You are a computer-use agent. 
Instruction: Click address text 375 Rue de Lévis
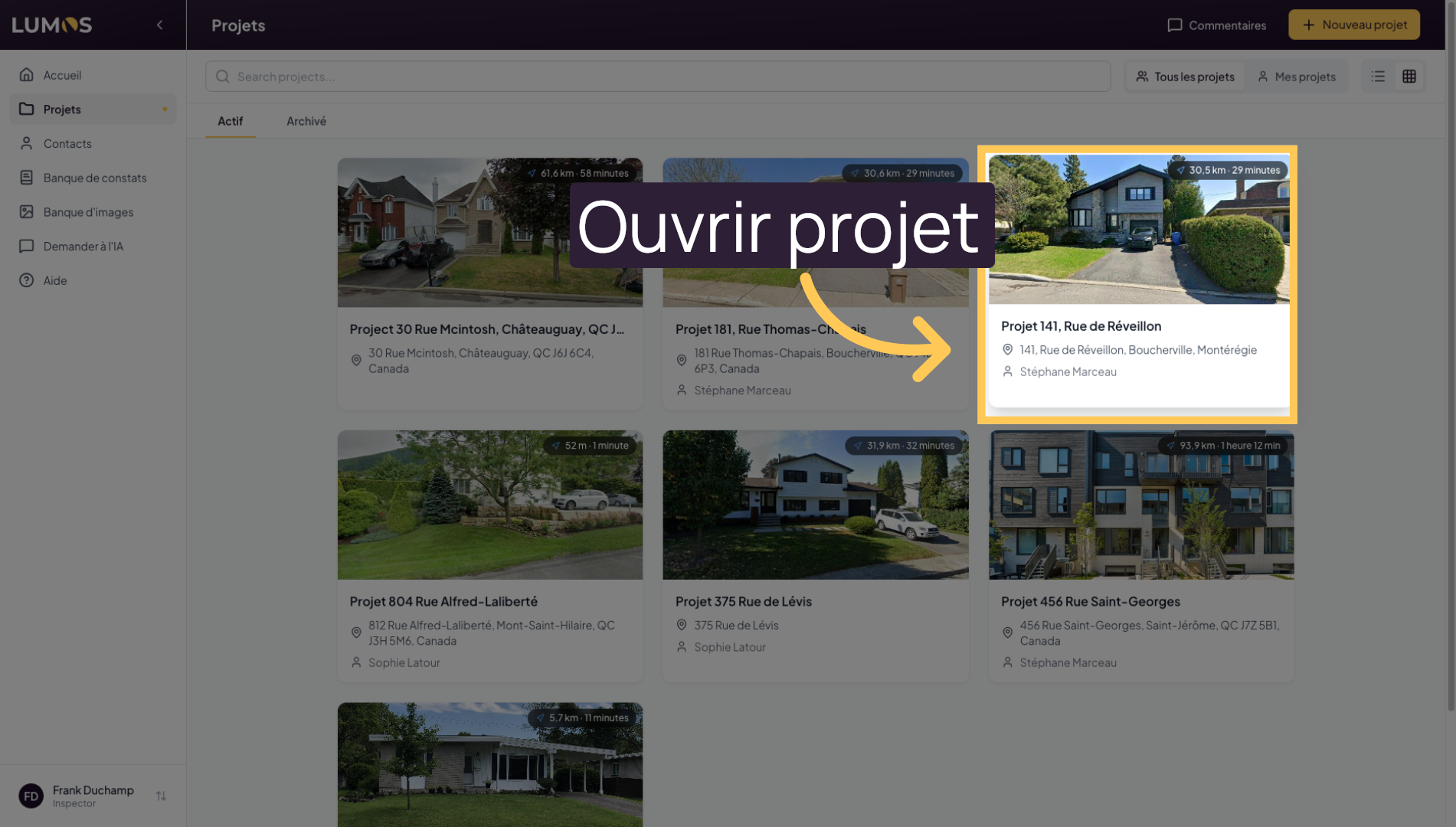[736, 626]
